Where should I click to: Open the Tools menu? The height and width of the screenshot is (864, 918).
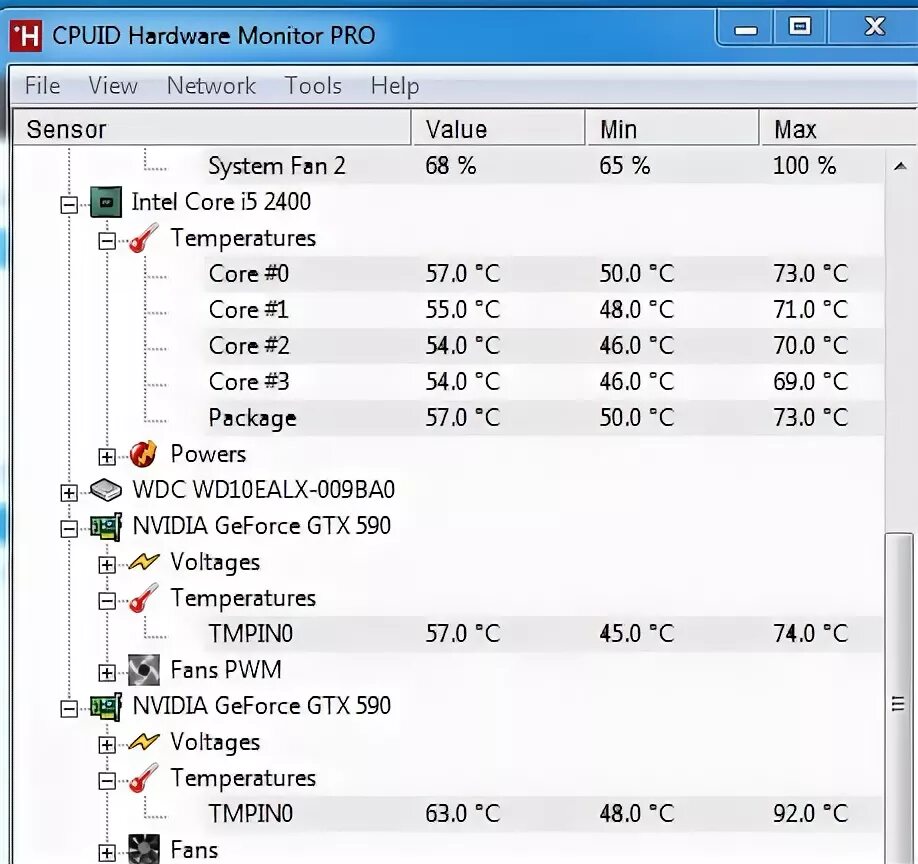point(313,86)
